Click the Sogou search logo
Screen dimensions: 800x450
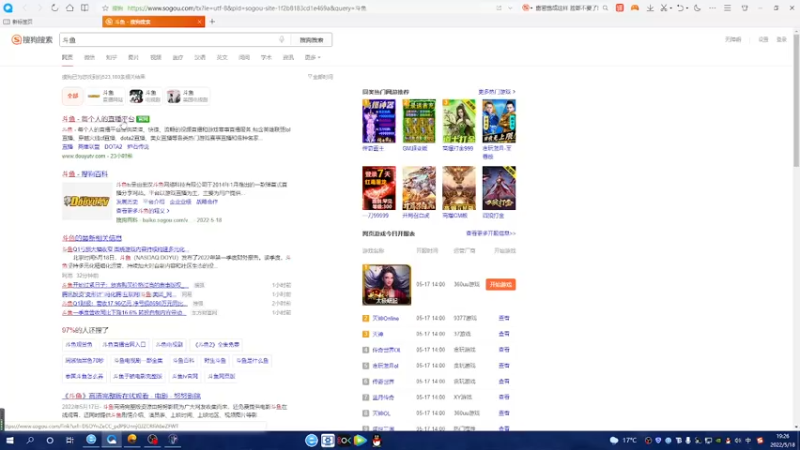(32, 40)
